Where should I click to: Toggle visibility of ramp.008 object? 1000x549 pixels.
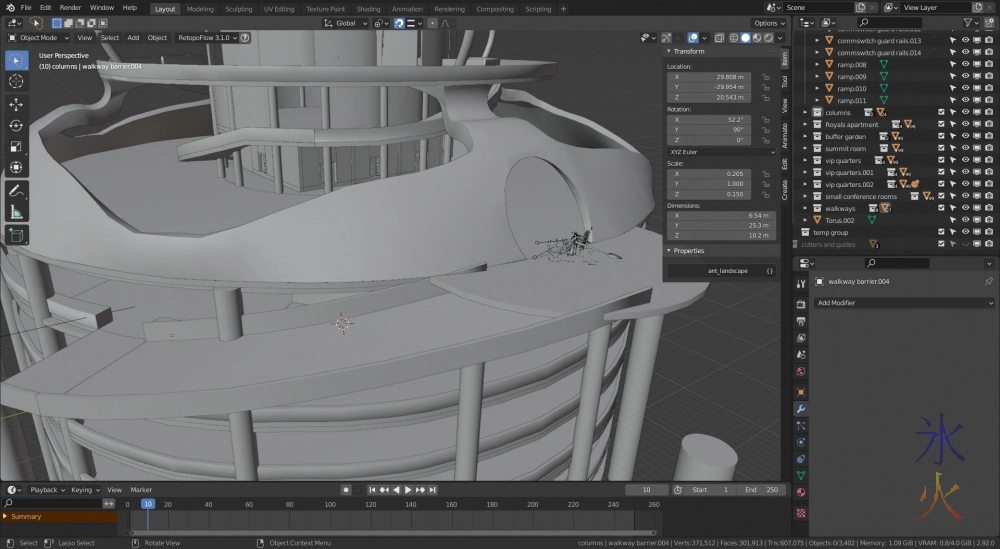pyautogui.click(x=965, y=64)
